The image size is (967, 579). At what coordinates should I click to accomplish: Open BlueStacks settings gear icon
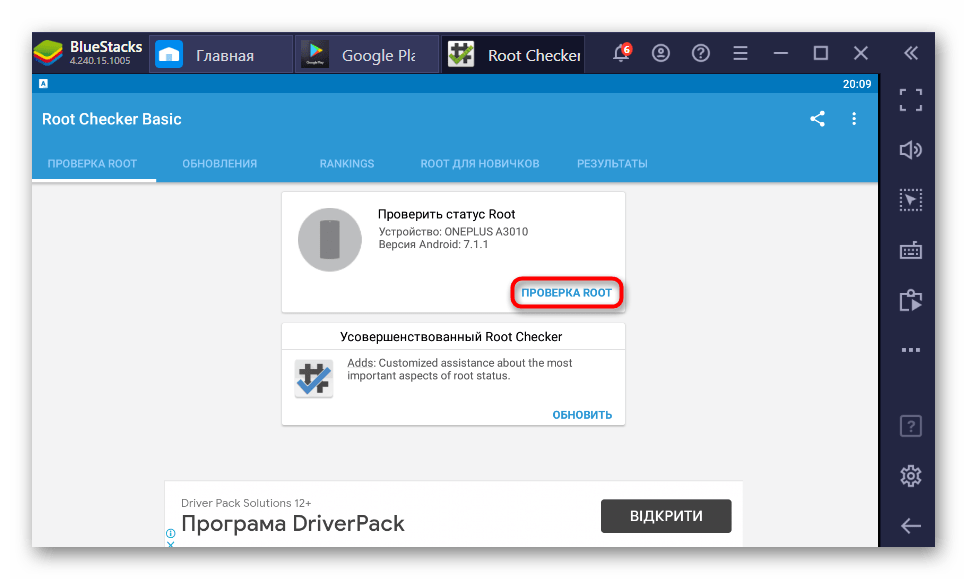coord(911,476)
